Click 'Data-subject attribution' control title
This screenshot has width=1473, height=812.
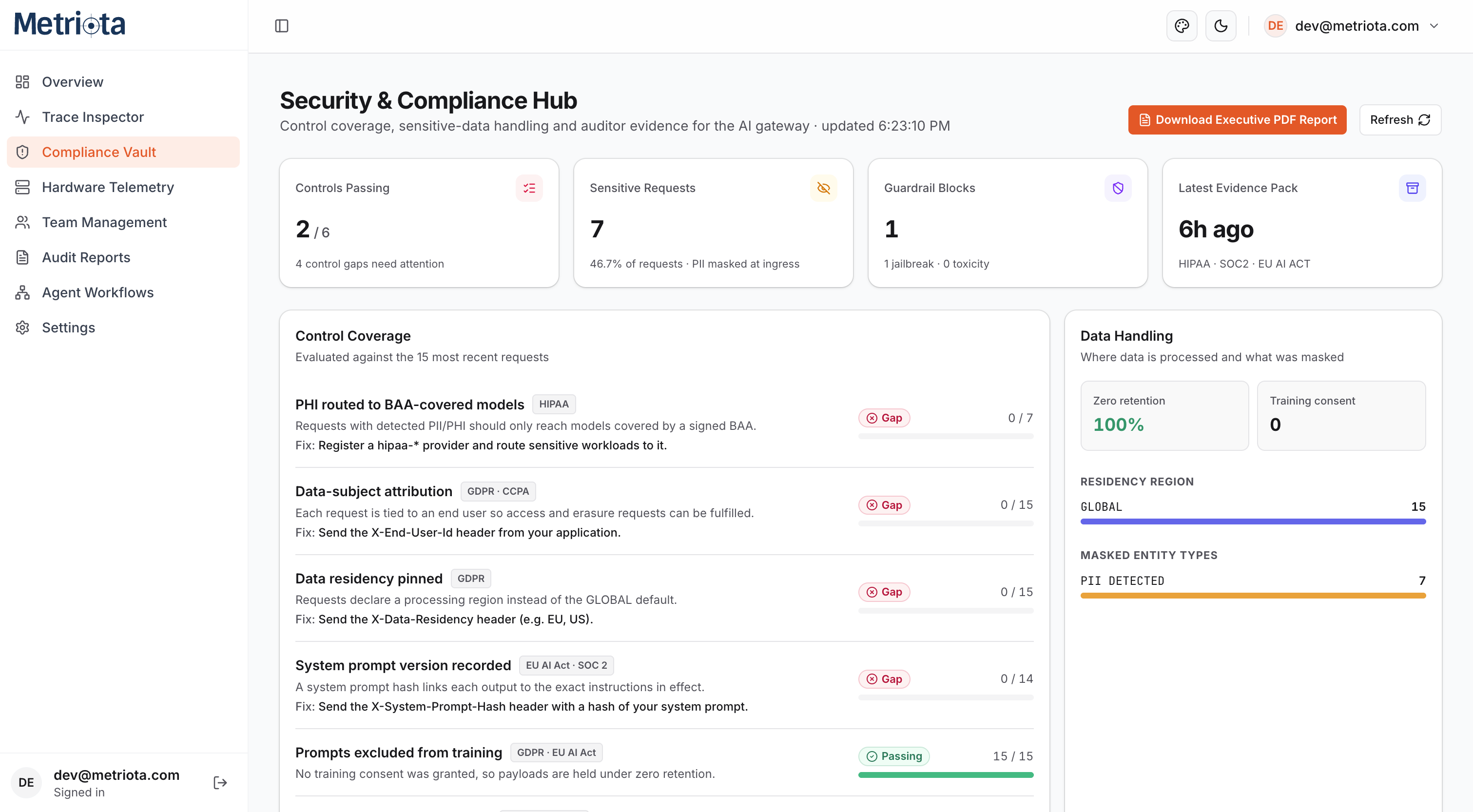(x=373, y=491)
